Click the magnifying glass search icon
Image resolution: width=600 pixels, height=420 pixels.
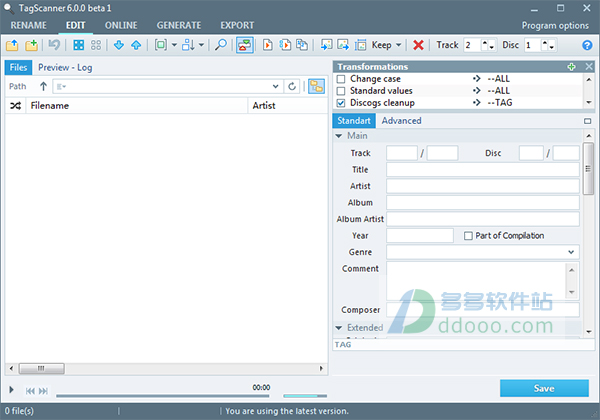point(220,45)
